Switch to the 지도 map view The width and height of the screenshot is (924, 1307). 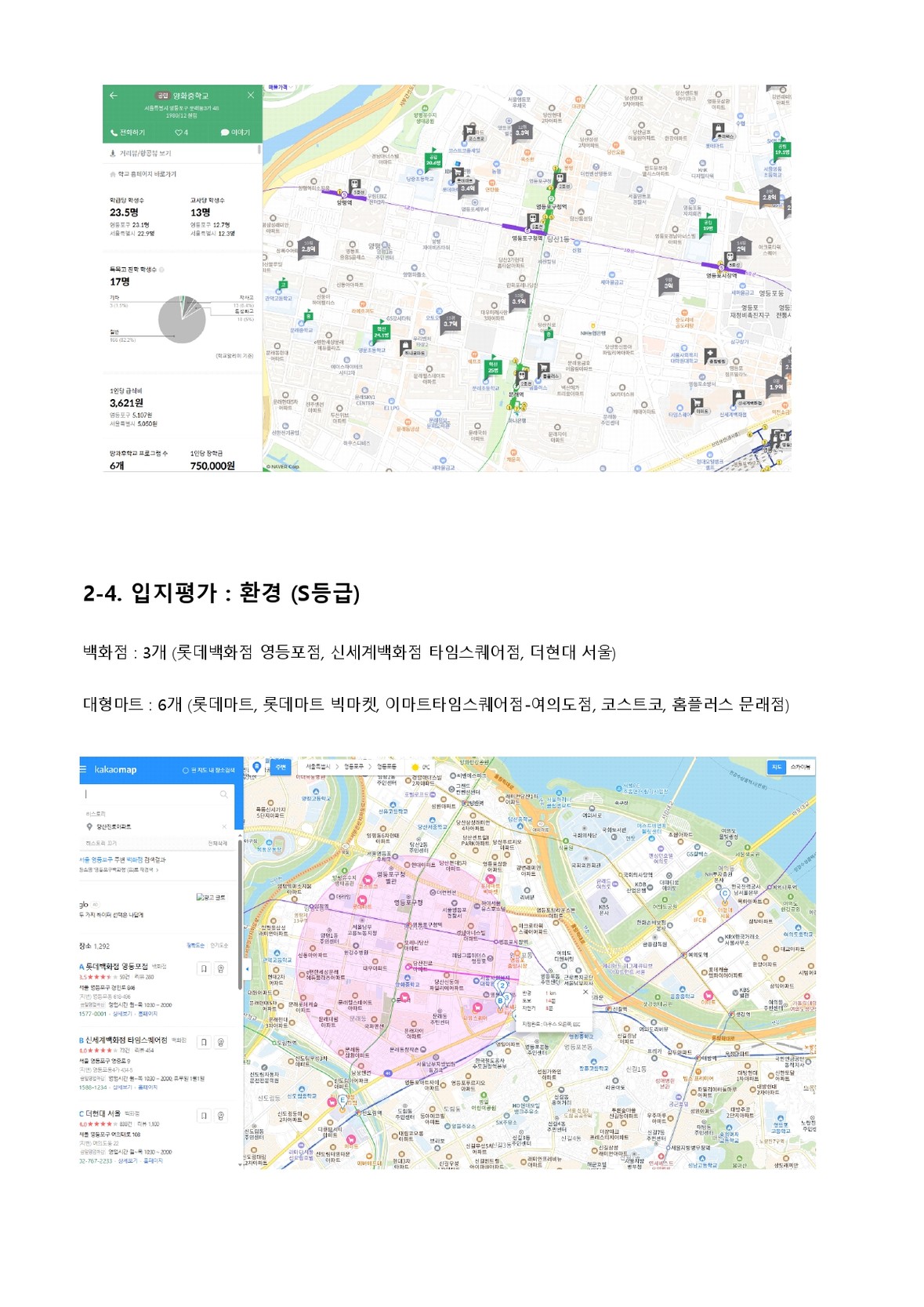click(777, 767)
